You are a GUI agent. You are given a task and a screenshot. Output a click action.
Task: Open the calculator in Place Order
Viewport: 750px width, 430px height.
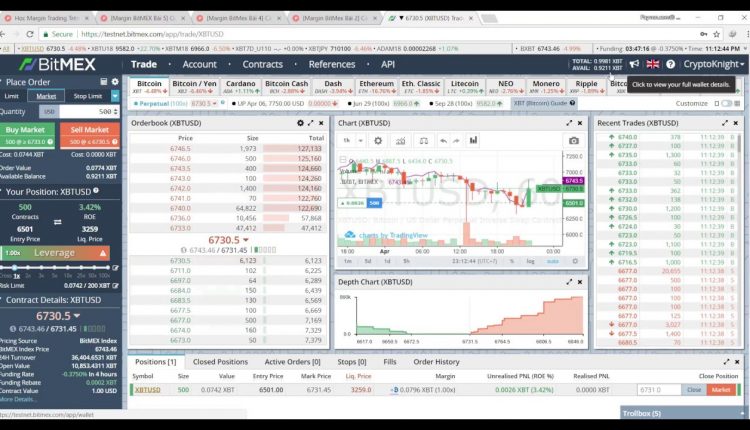tap(103, 82)
